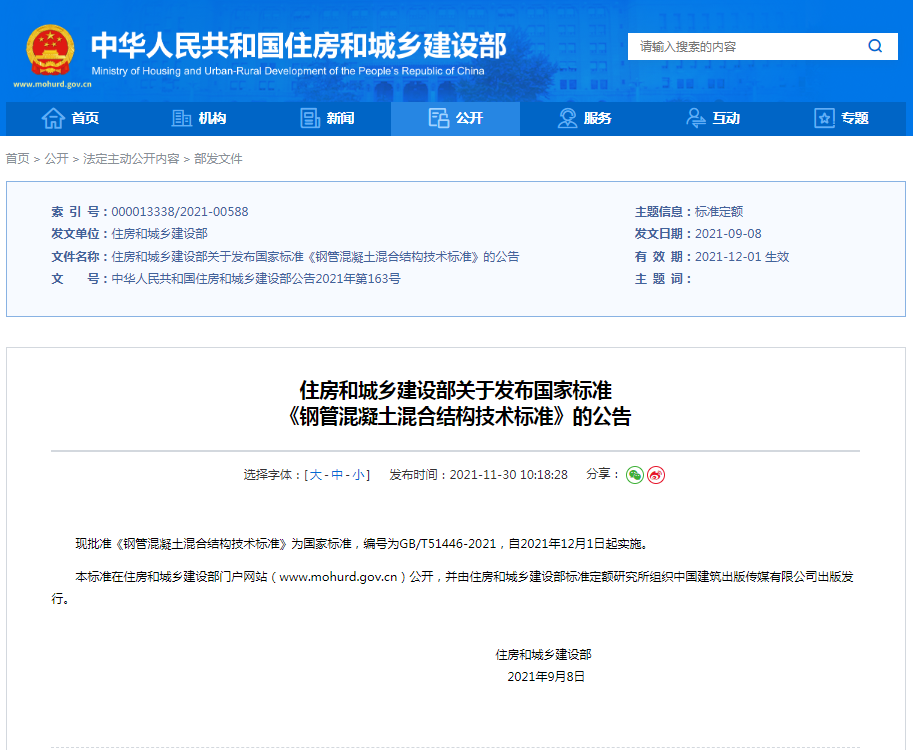Viewport: 913px width, 750px height.
Task: Set font size to large (大)
Action: click(315, 475)
